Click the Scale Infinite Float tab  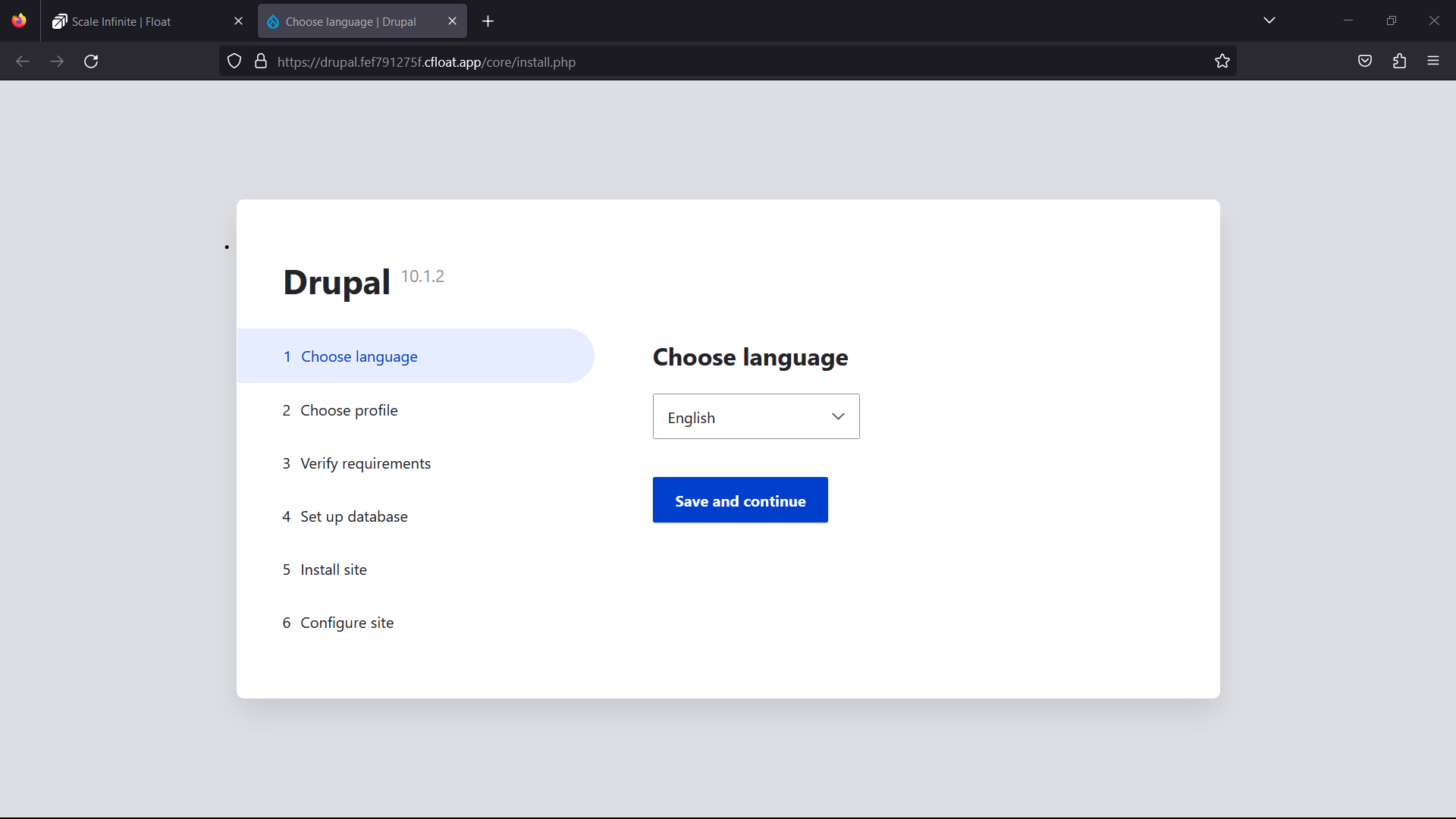[x=148, y=21]
